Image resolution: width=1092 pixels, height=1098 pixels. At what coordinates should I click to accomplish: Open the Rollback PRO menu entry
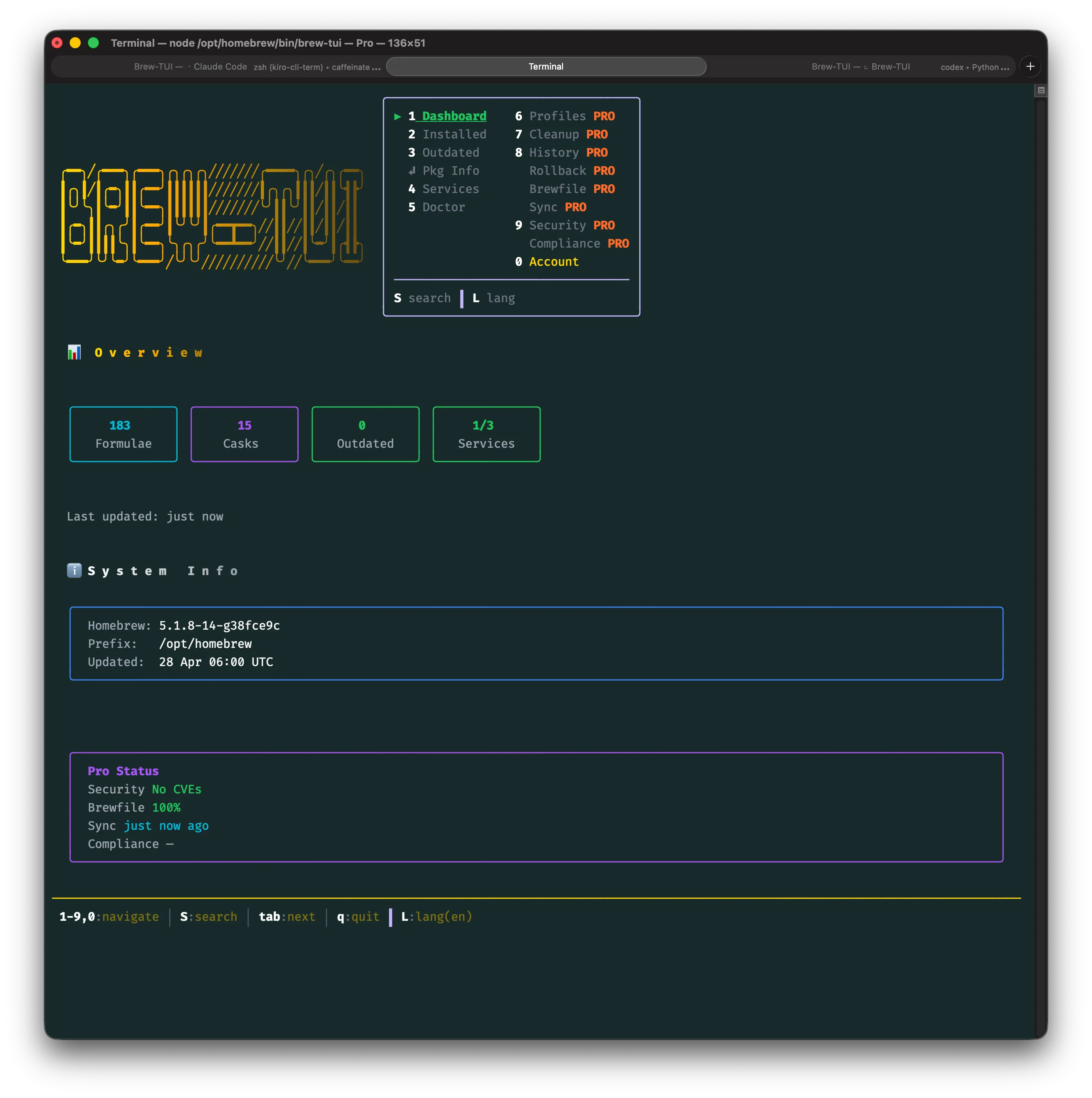point(572,170)
